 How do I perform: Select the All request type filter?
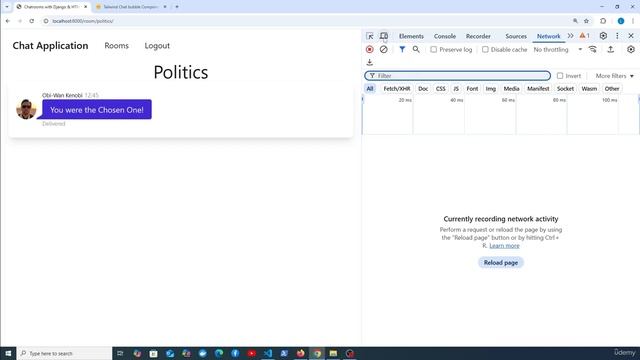coord(370,89)
